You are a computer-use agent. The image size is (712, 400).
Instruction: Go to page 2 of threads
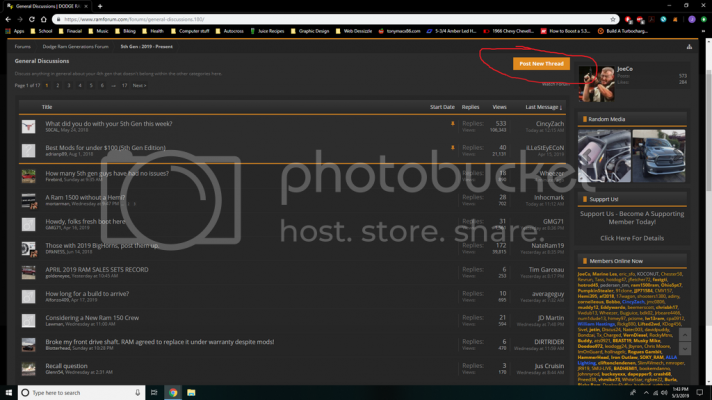(58, 85)
